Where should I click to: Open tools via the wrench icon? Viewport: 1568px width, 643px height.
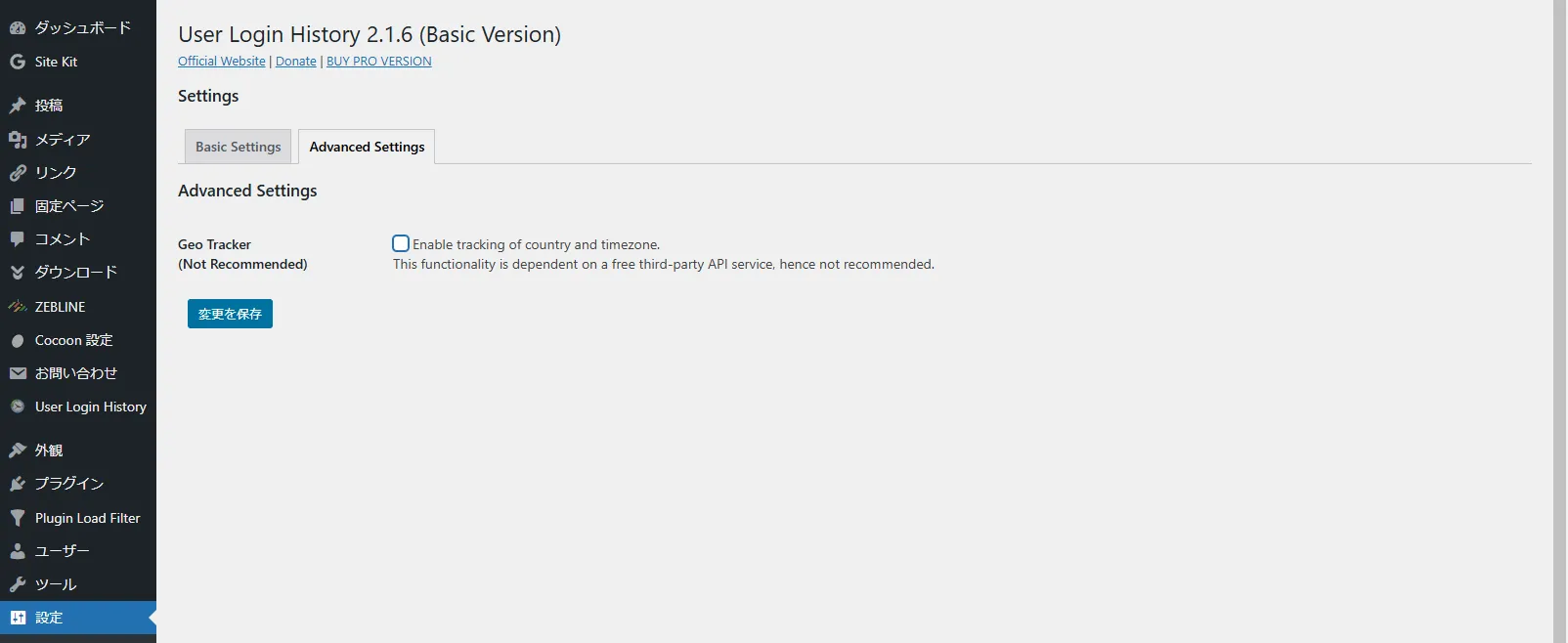(18, 584)
